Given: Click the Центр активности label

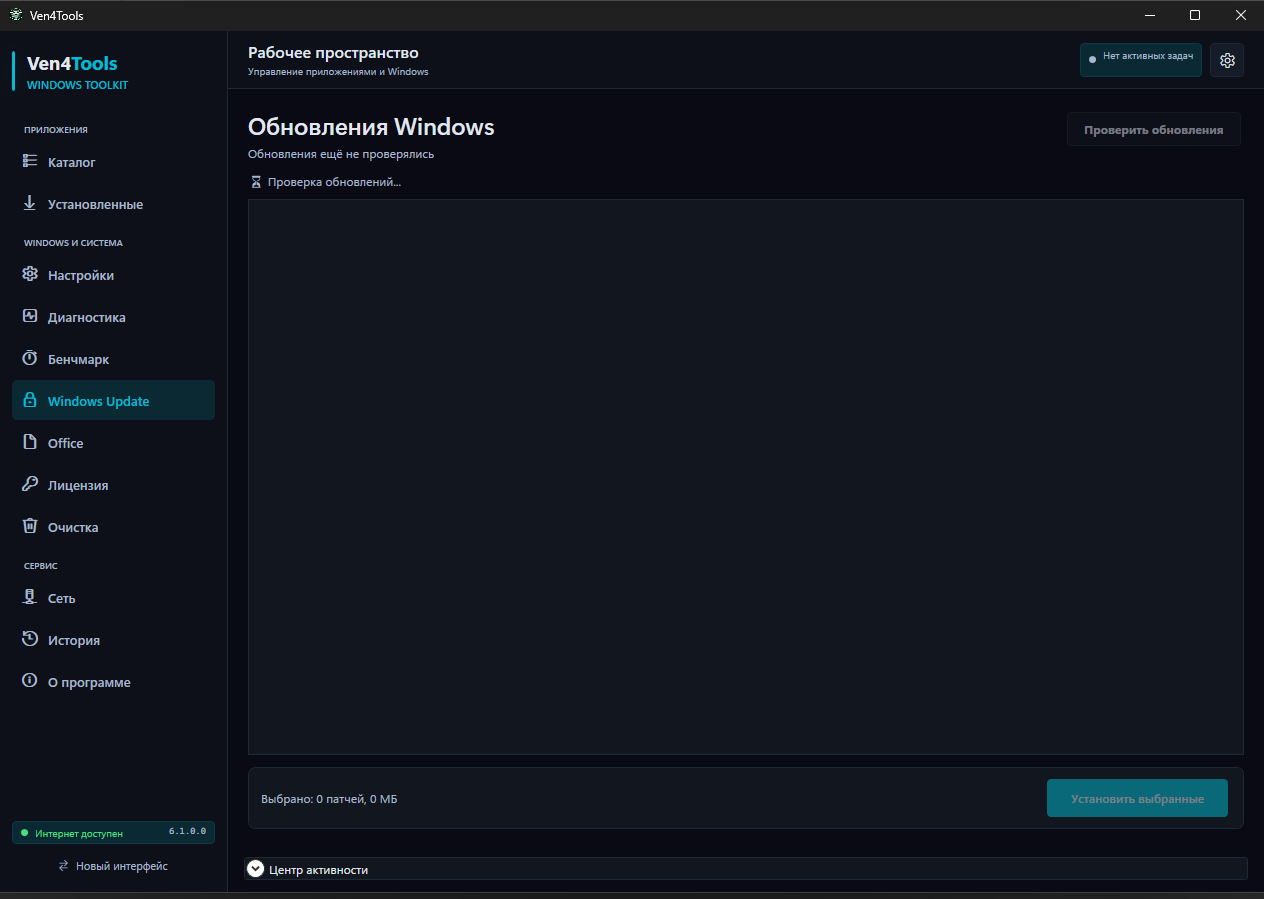Looking at the screenshot, I should 319,870.
